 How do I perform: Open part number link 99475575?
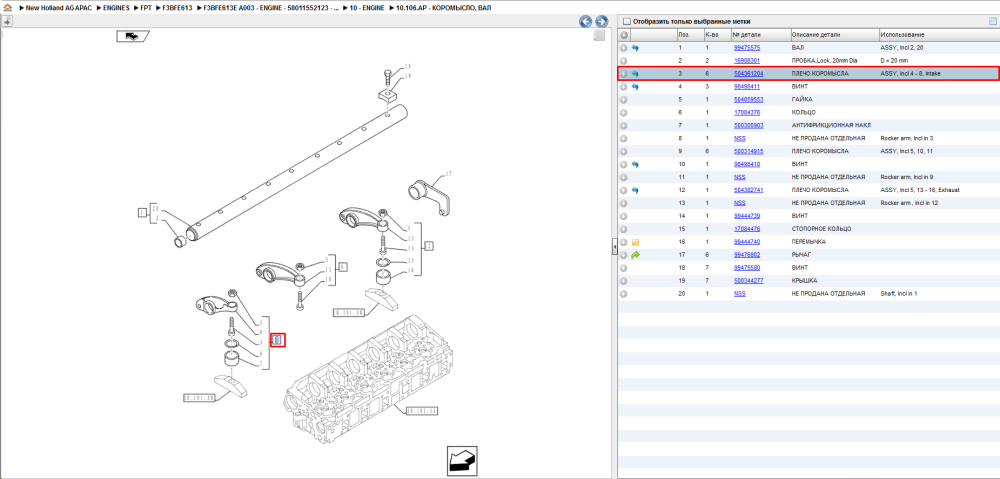tap(746, 48)
